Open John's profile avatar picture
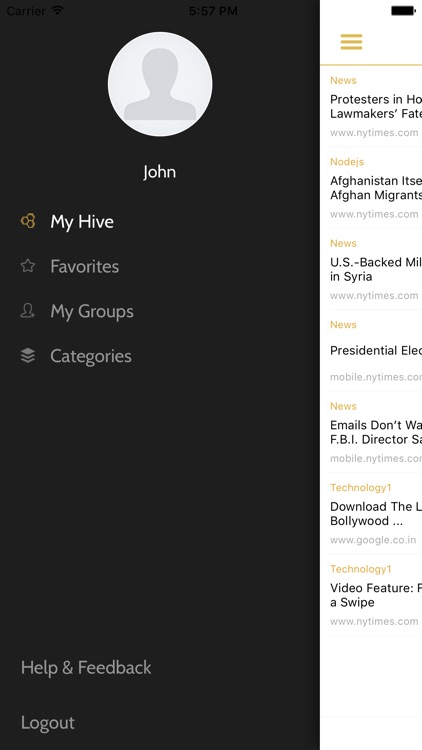422x750 pixels. point(160,84)
